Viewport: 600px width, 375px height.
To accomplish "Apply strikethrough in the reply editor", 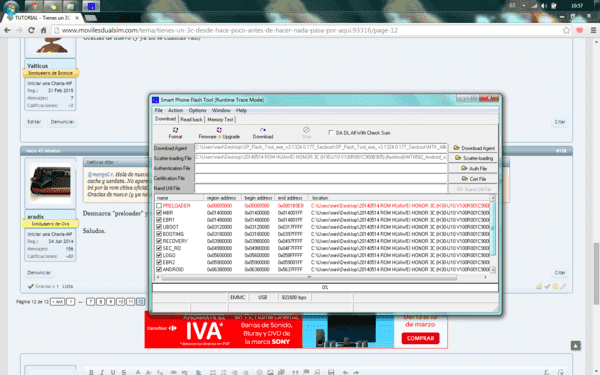I will (124, 372).
